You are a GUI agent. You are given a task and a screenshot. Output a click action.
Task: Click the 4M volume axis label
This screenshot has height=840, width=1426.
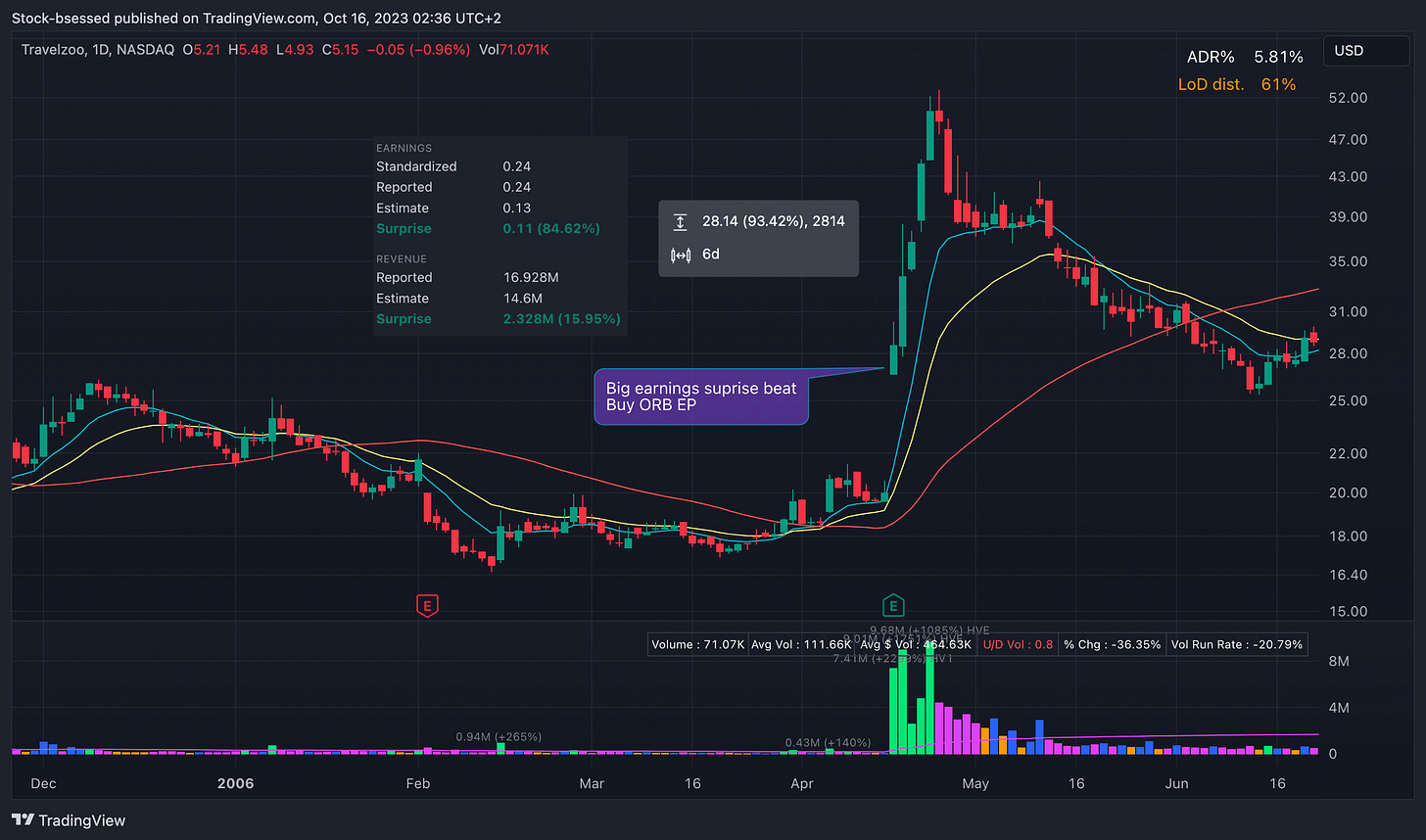tap(1339, 707)
